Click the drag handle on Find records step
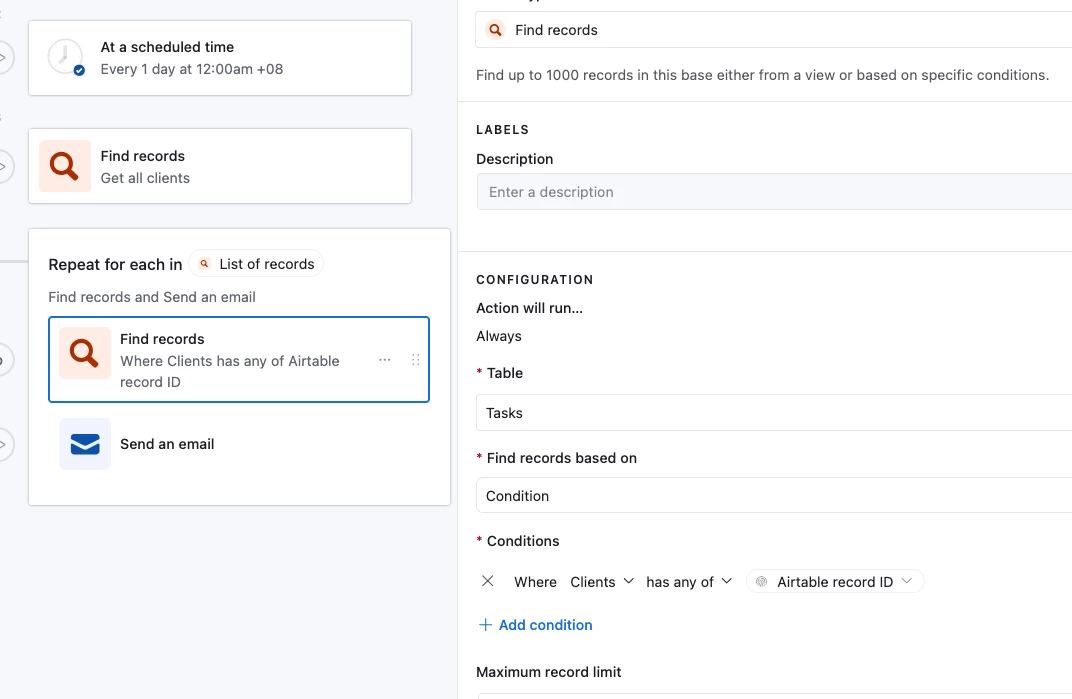Viewport: 1072px width, 699px height. point(416,360)
